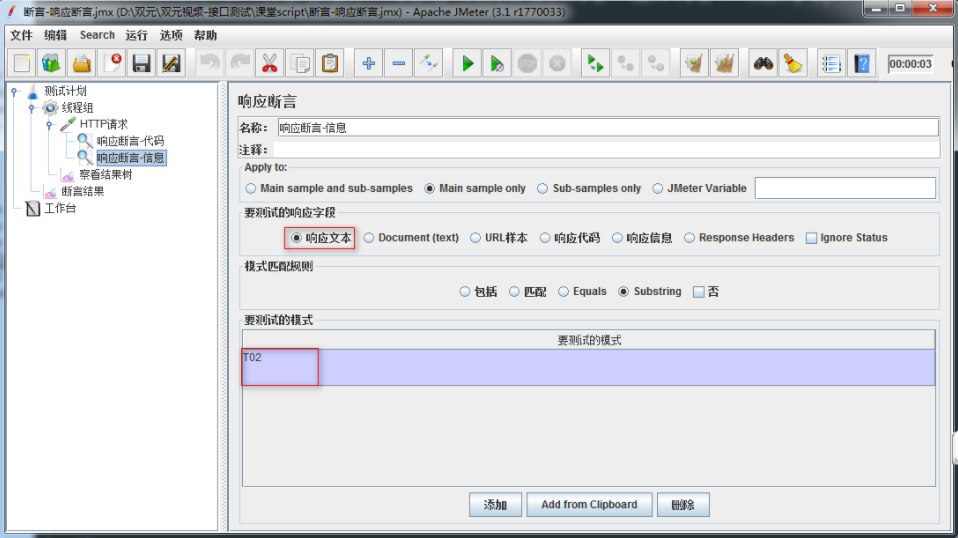Start the test with green Play icon
This screenshot has height=538, width=958.
[x=467, y=64]
